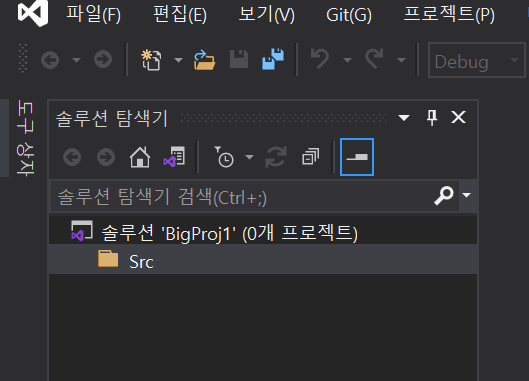Viewport: 529px width, 381px height.
Task: Click the main toolbar navigate forward button
Action: click(x=103, y=60)
